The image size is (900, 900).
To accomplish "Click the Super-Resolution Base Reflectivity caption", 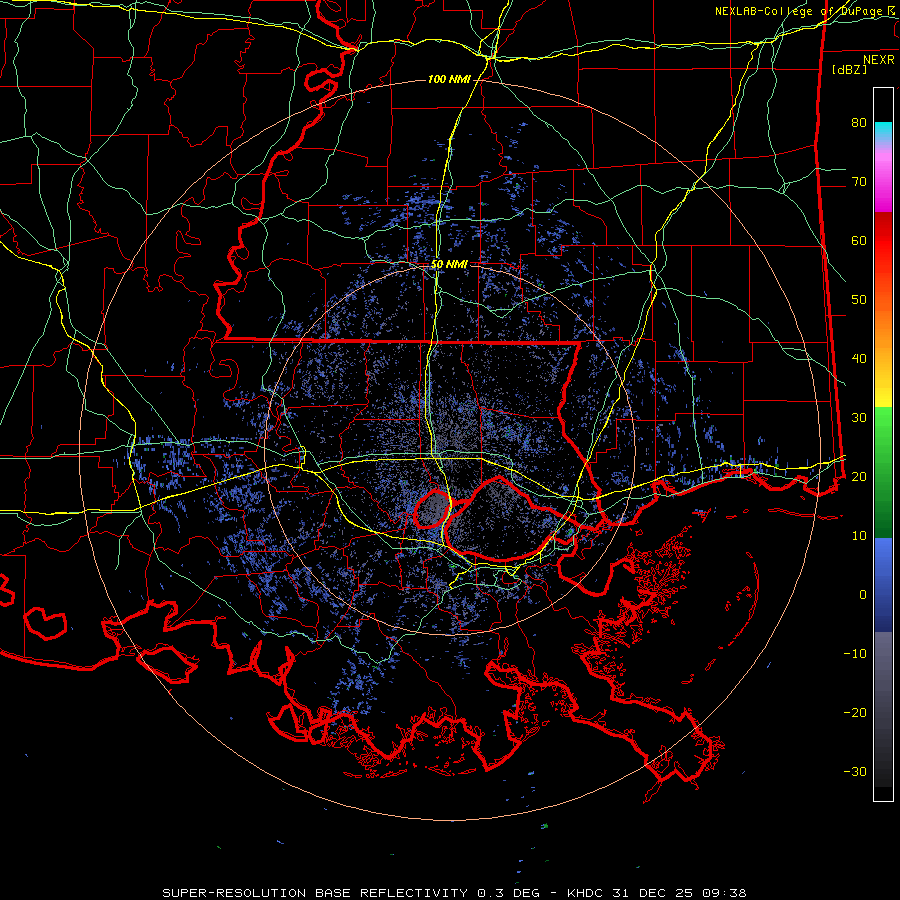I will [454, 893].
